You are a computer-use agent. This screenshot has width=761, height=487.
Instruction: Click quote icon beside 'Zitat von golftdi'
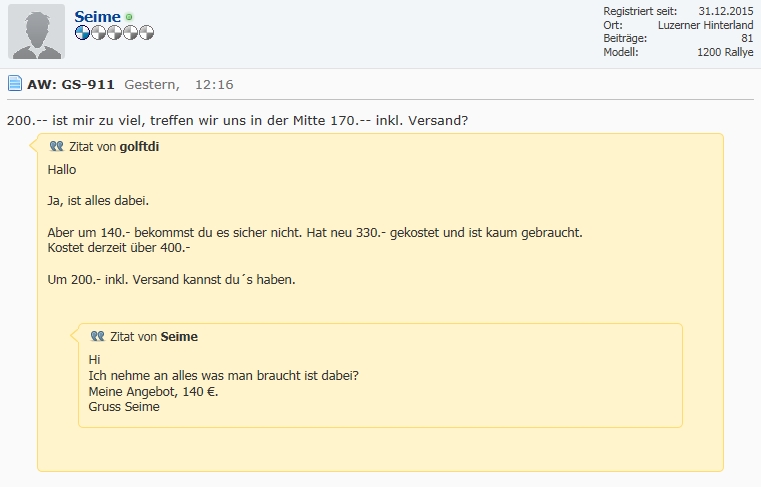pos(56,146)
